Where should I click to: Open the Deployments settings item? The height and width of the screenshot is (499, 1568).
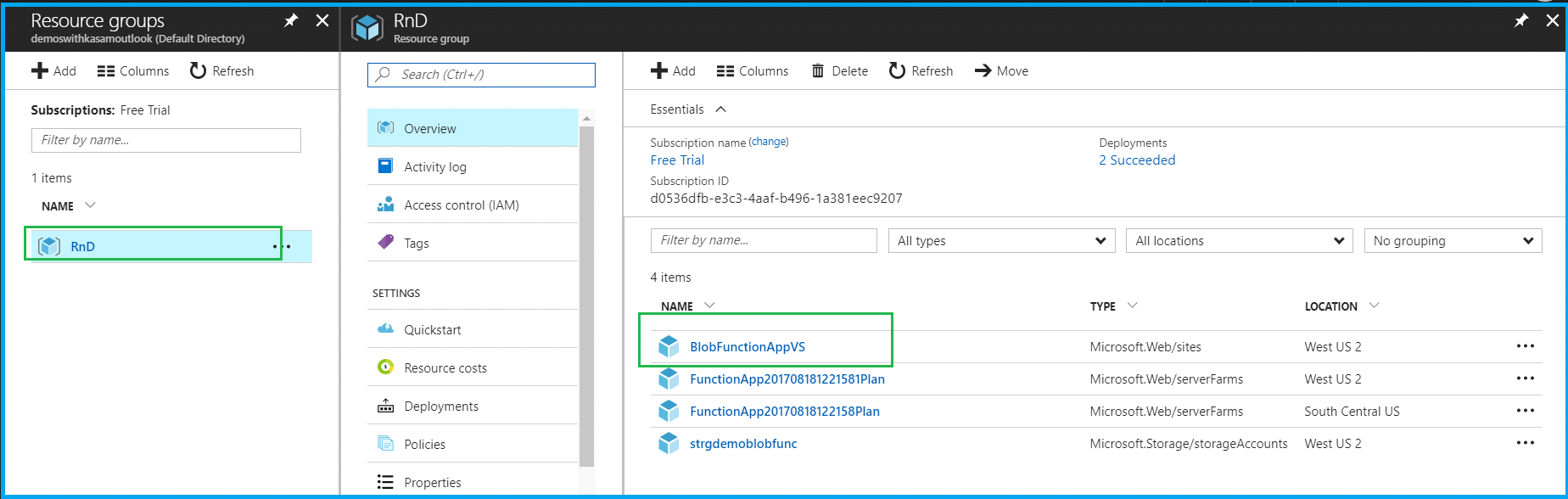click(x=473, y=406)
